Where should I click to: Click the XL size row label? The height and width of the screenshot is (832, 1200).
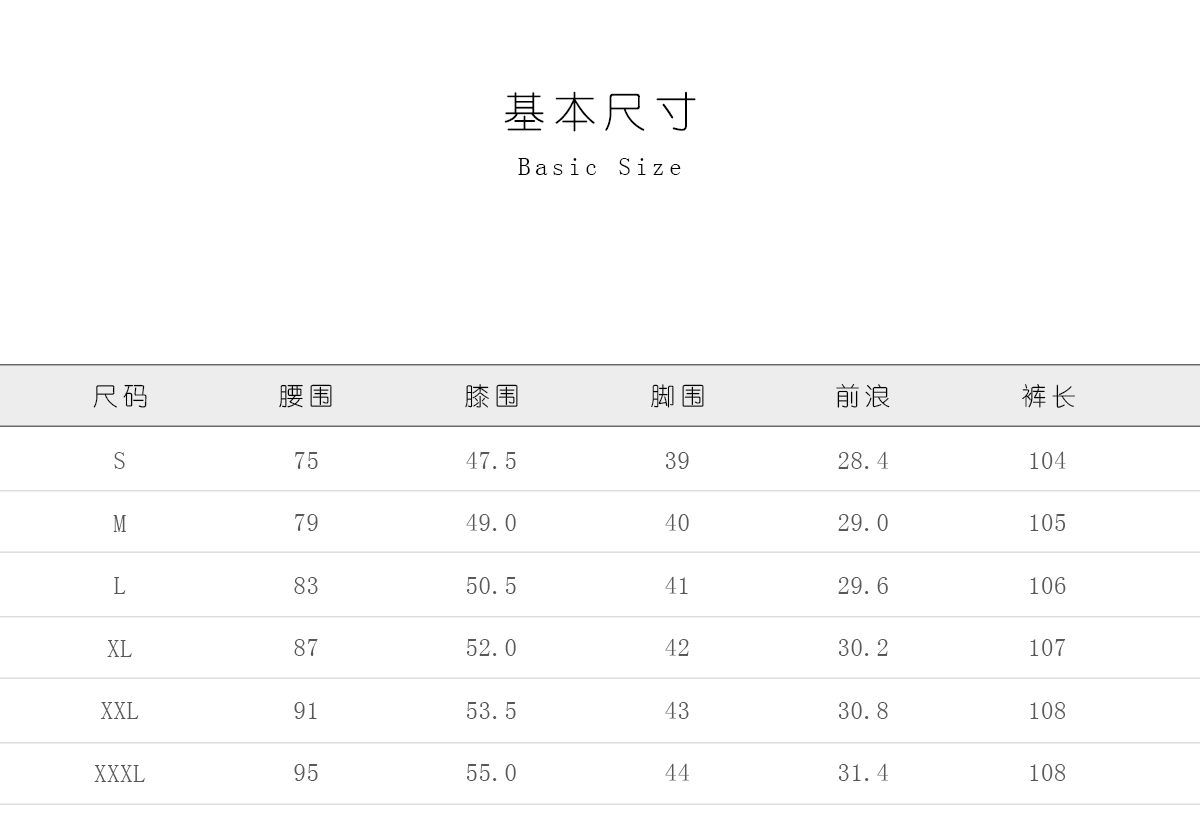coord(120,649)
